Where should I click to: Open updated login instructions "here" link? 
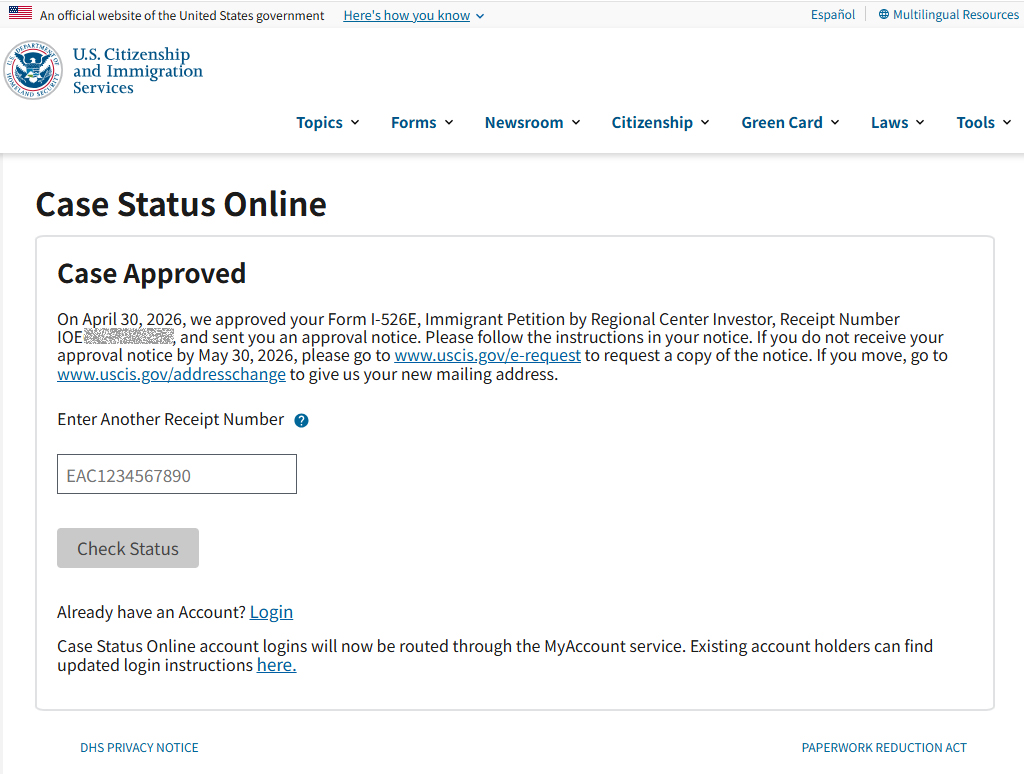tap(276, 665)
